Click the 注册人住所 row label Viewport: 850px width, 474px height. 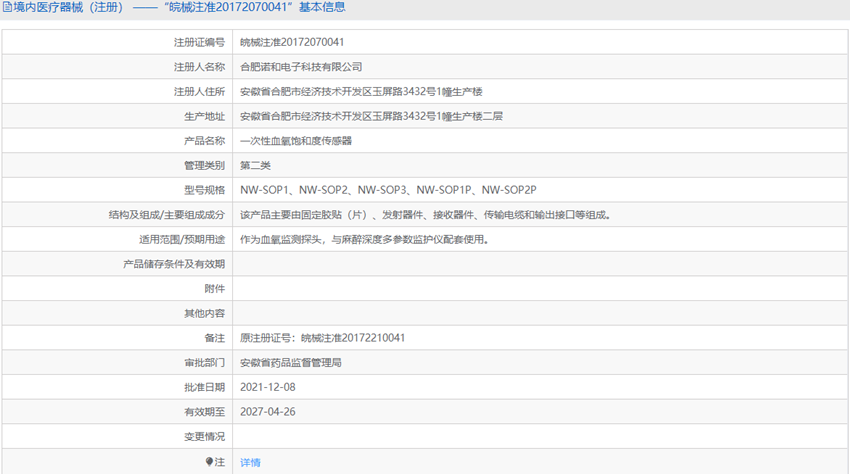(x=199, y=92)
